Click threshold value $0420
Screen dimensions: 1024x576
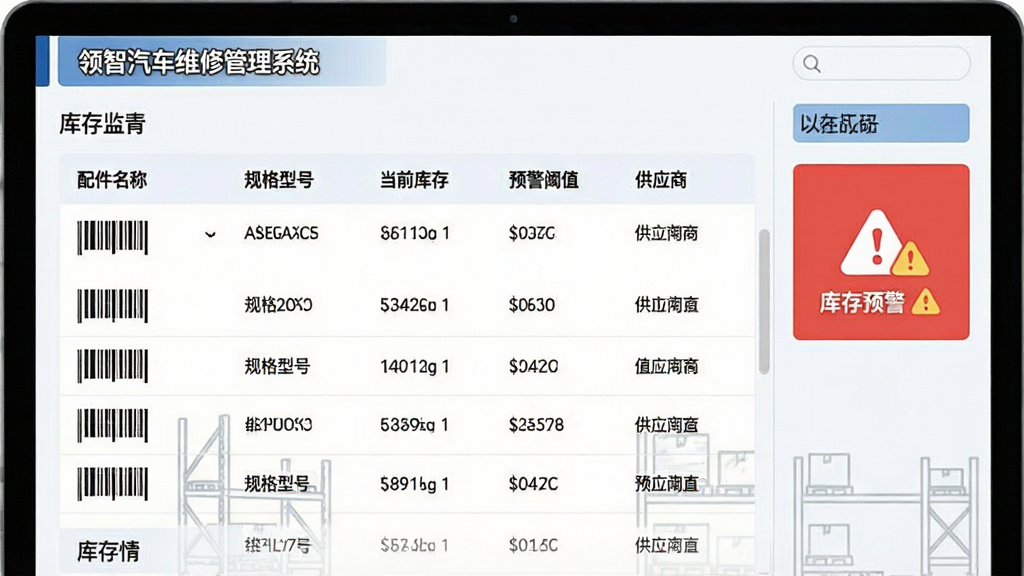[534, 366]
